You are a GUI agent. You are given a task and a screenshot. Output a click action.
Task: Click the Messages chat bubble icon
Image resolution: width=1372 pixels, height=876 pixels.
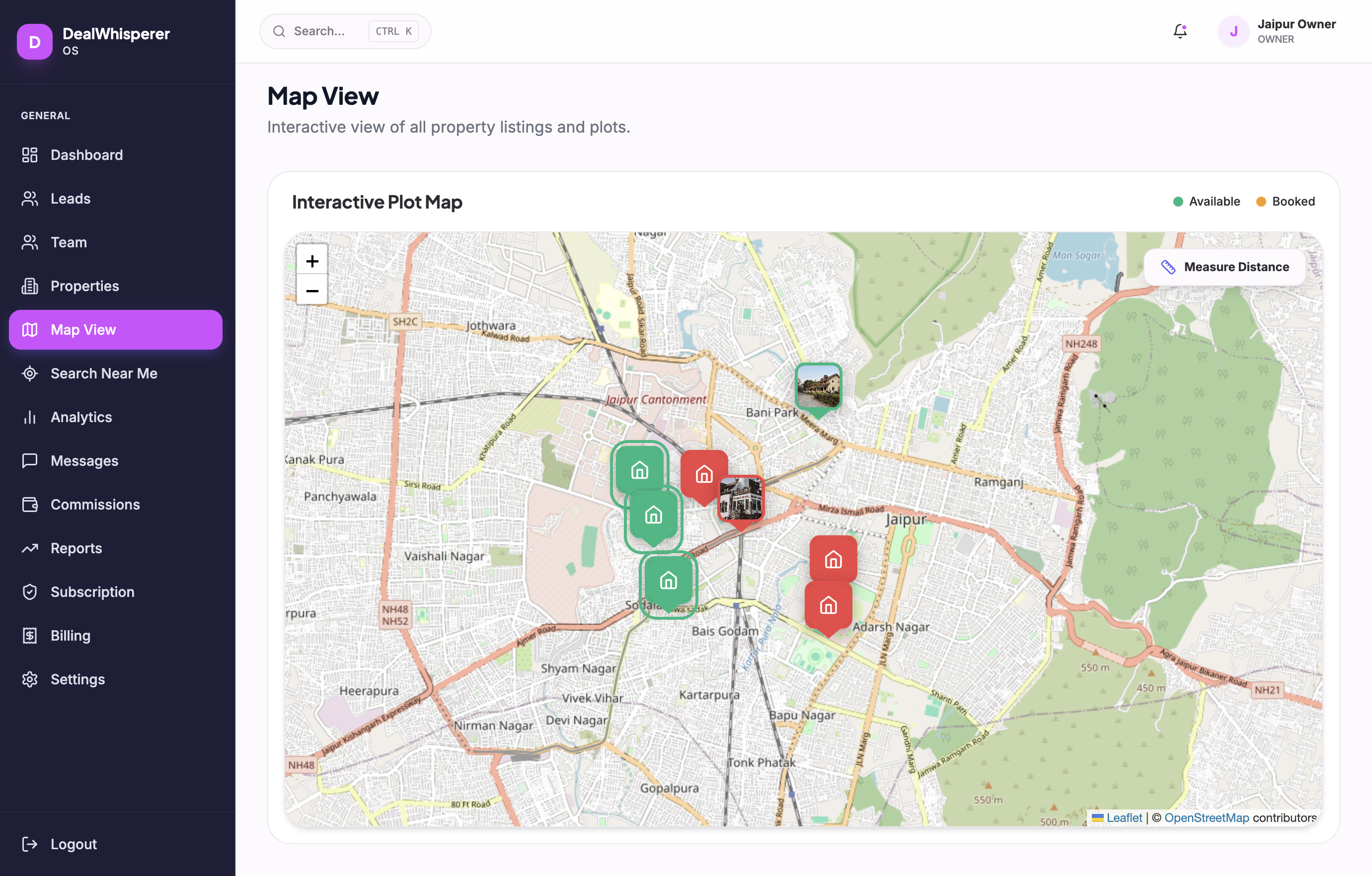point(30,461)
